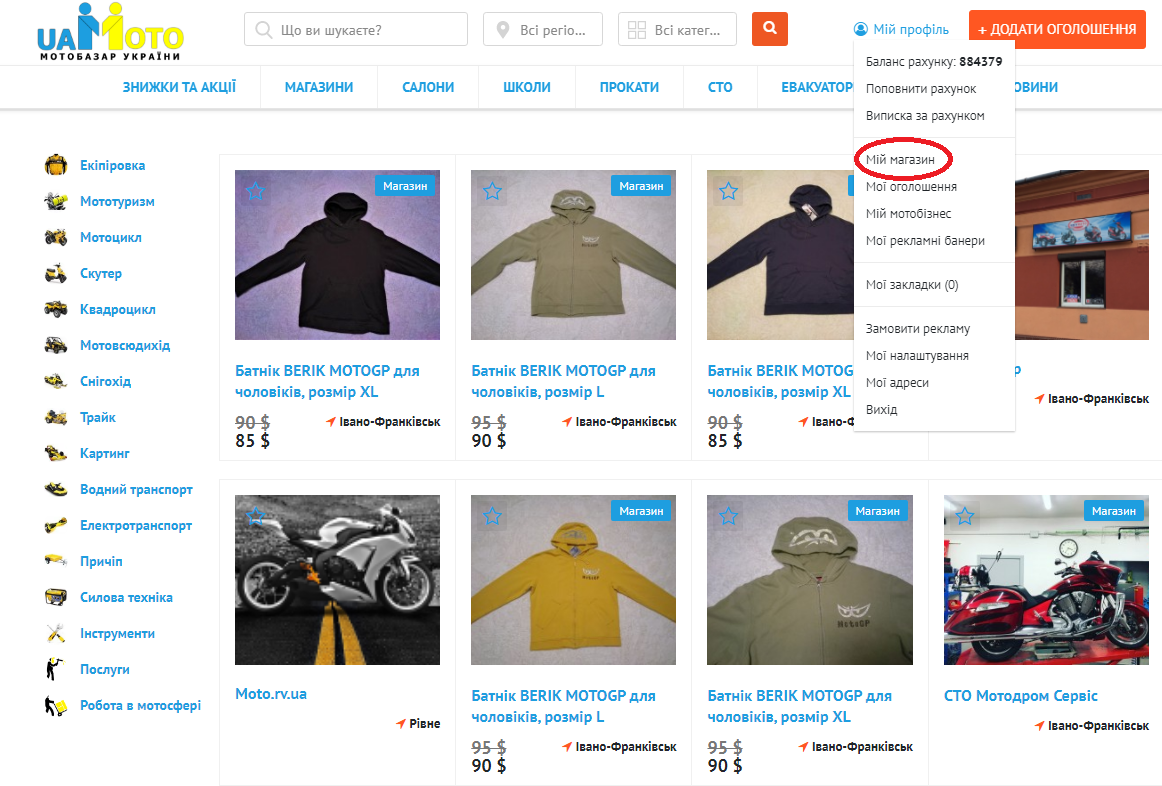Click the ДОДАТИ ОГОЛОШЕННЯ button
Viewport: 1162px width, 786px height.
click(x=1058, y=30)
